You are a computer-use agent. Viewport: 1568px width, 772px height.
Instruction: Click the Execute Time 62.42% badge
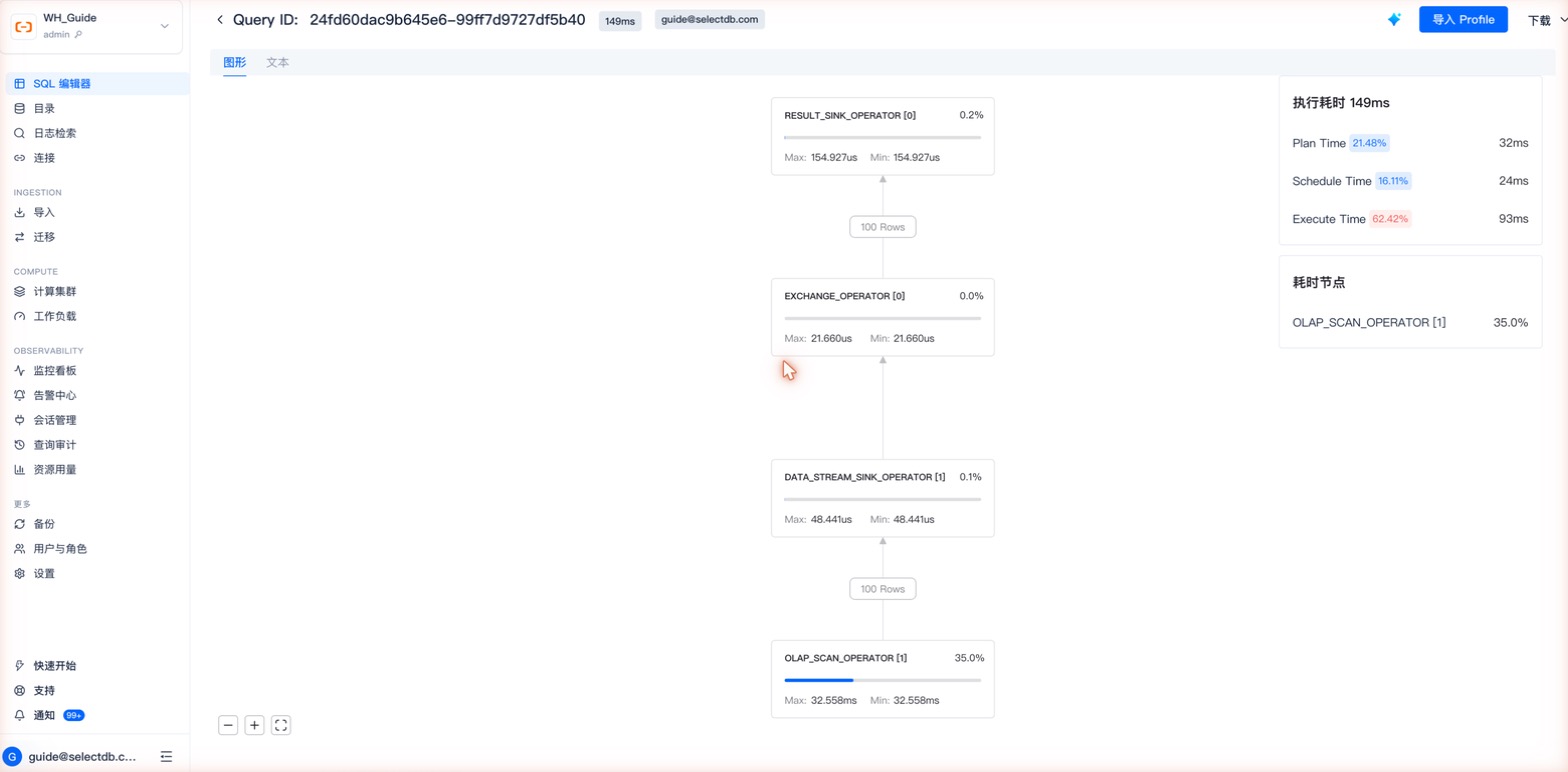coord(1390,219)
